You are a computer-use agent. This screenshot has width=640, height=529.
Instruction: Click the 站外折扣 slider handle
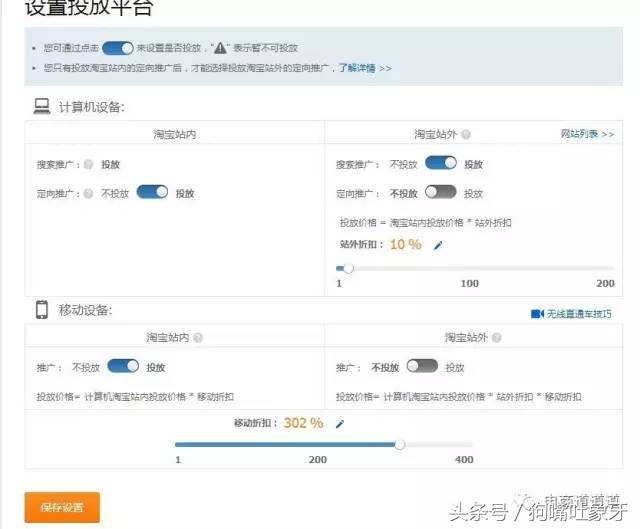click(x=348, y=269)
